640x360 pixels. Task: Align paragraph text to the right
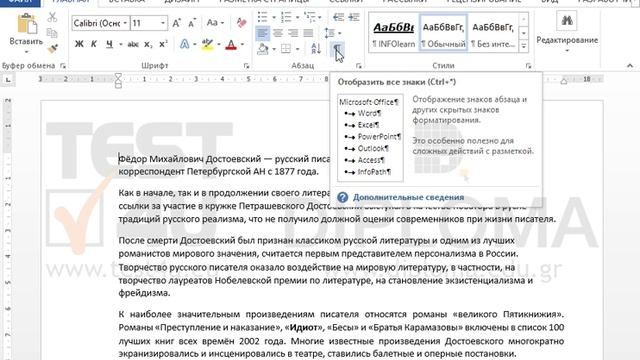coord(293,33)
